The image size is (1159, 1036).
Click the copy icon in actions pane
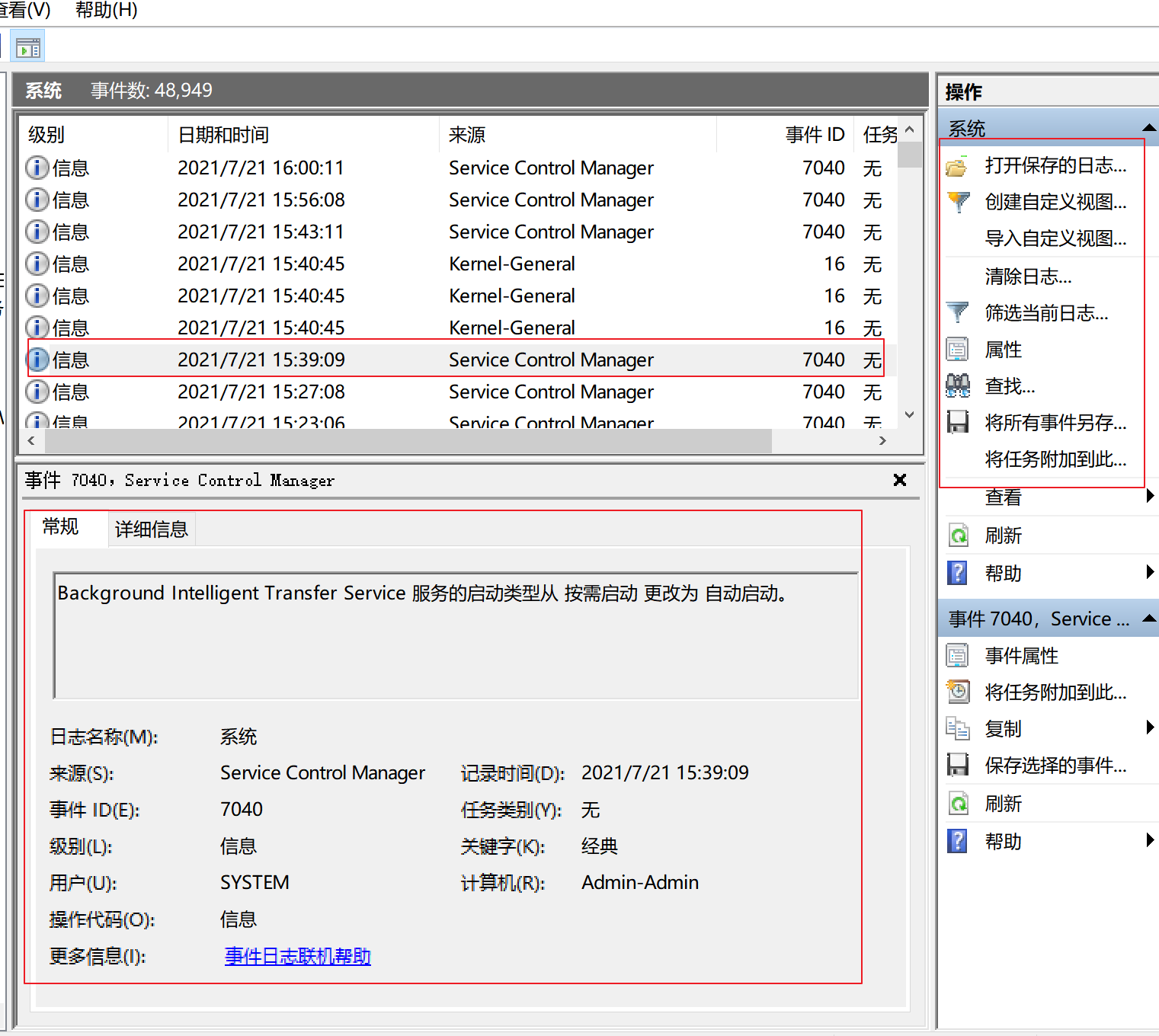[x=957, y=729]
